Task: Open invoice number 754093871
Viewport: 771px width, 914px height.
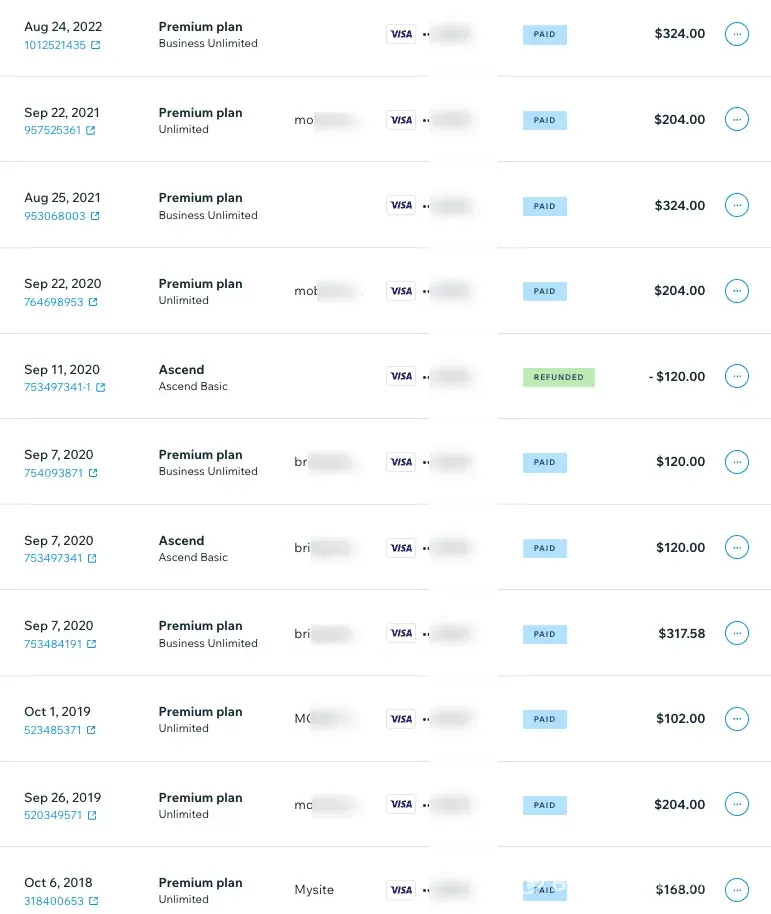Action: point(53,473)
